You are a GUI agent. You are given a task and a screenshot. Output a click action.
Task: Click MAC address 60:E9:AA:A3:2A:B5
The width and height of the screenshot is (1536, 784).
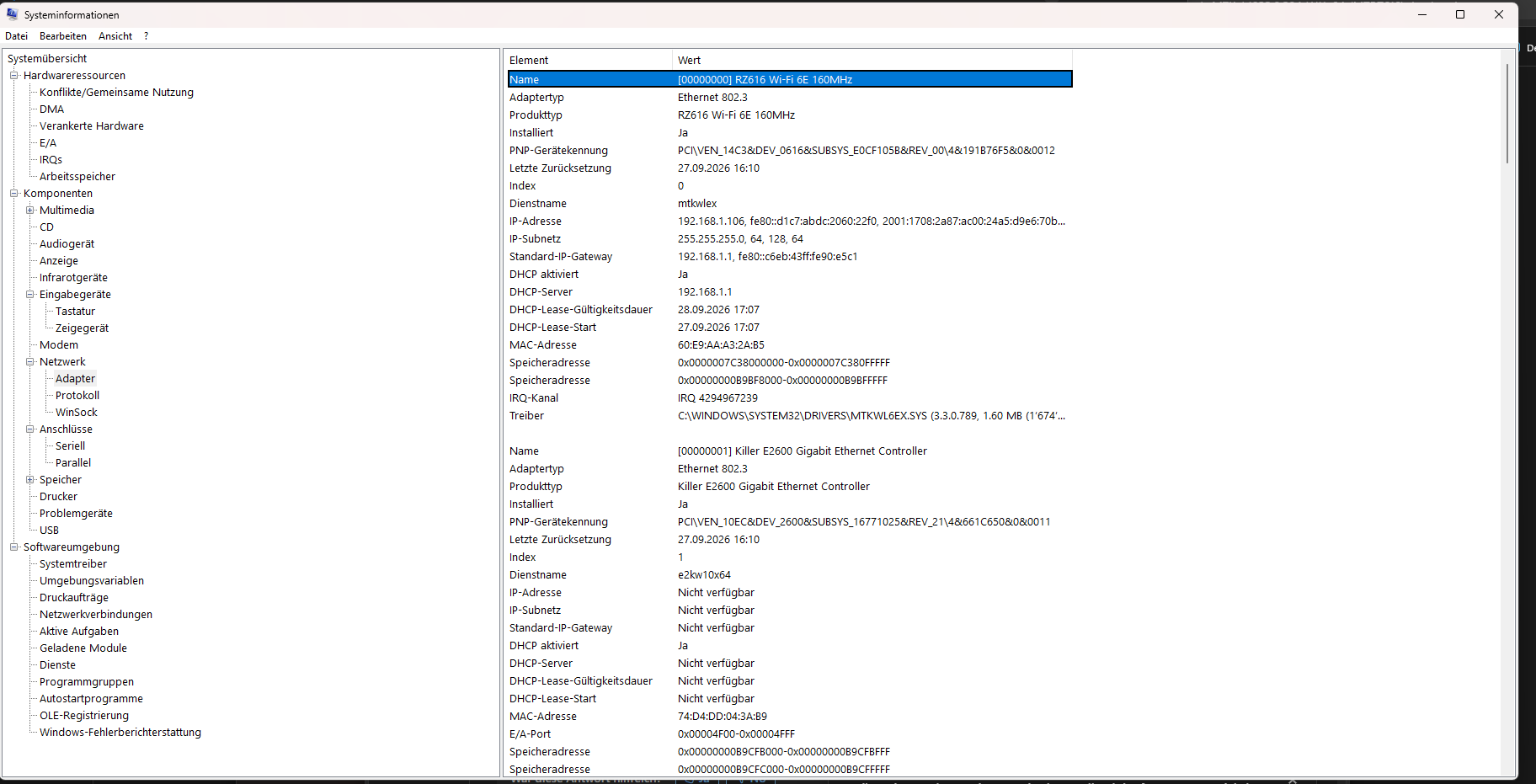[721, 345]
